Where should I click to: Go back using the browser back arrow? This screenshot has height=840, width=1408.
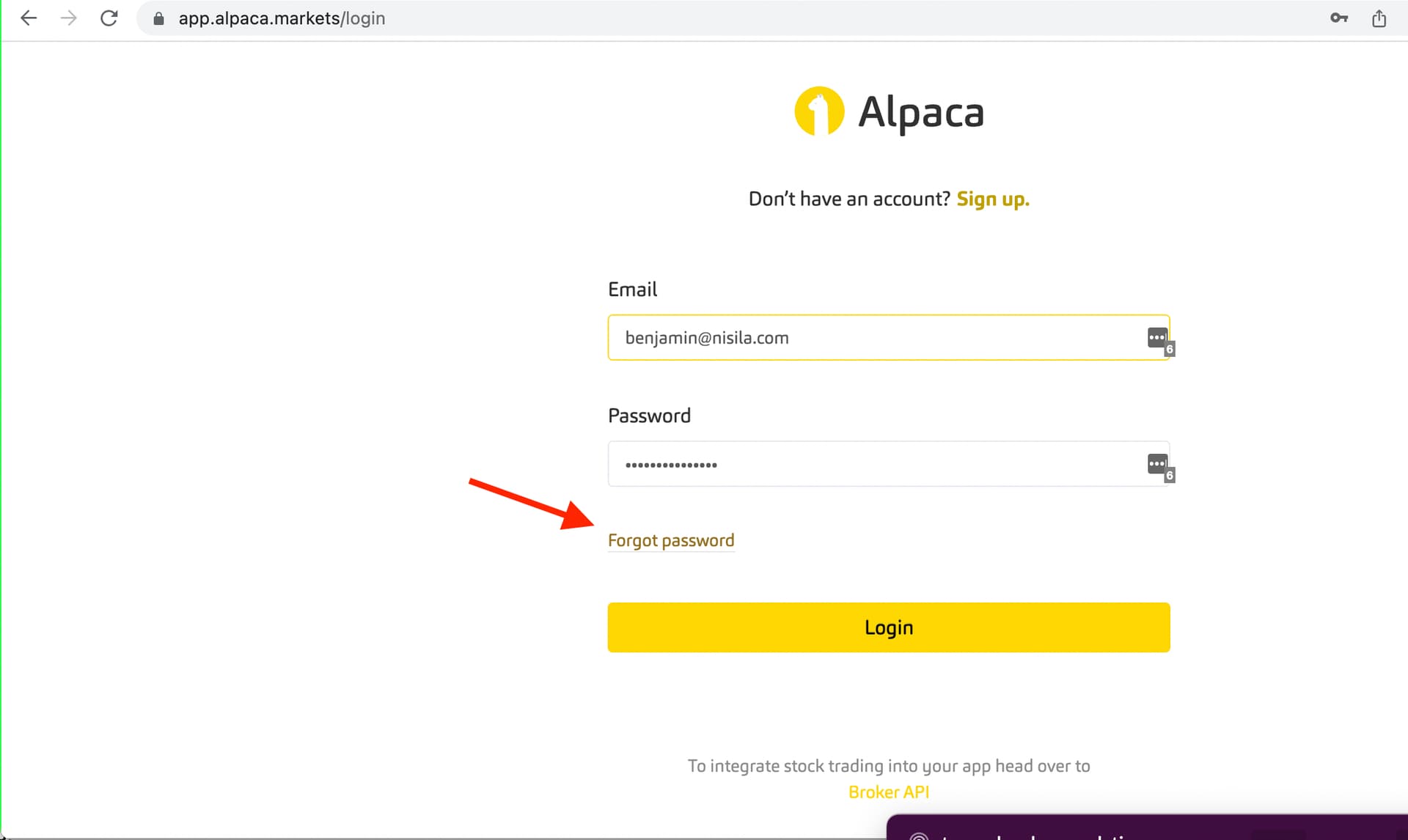coord(29,18)
